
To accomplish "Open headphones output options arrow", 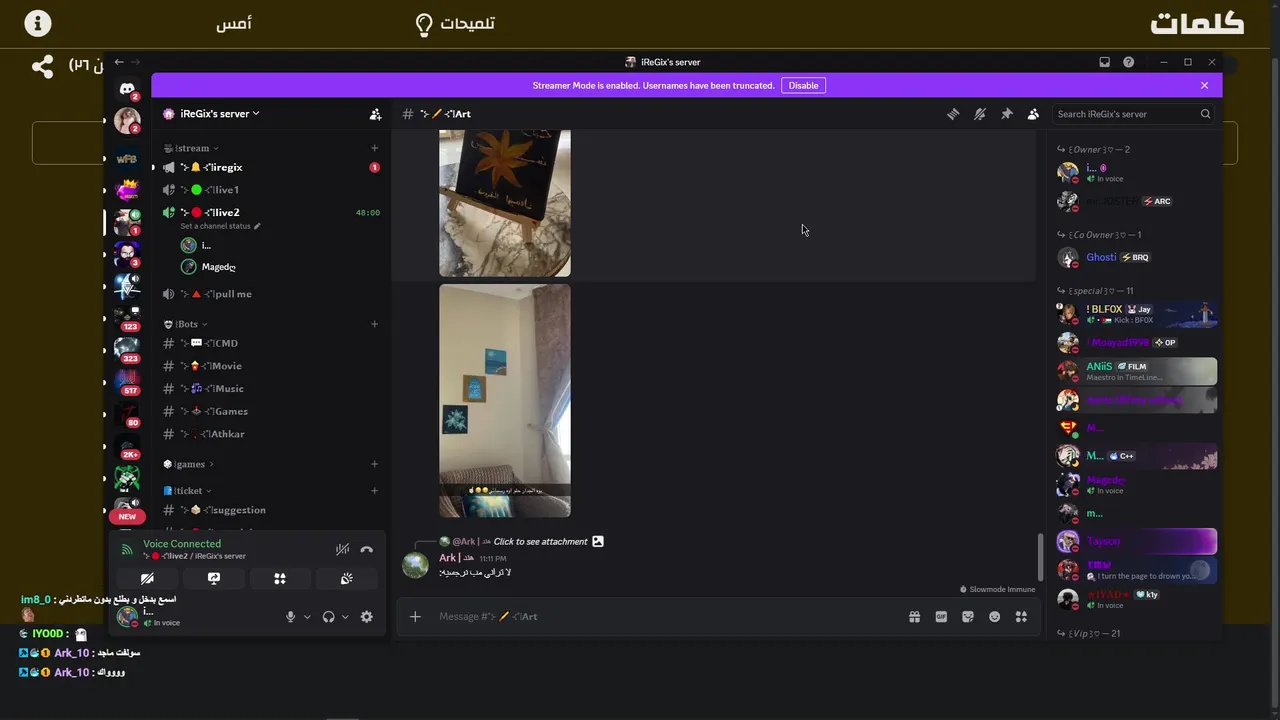I will tap(345, 617).
